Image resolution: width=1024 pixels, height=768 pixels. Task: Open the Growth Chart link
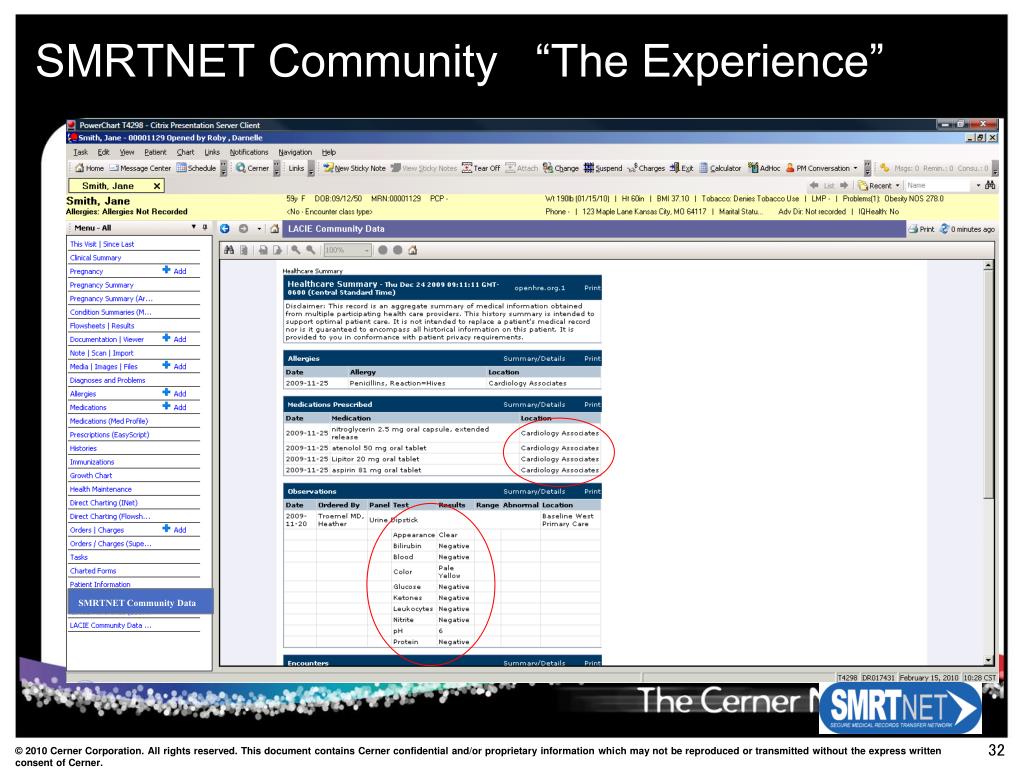click(x=91, y=475)
